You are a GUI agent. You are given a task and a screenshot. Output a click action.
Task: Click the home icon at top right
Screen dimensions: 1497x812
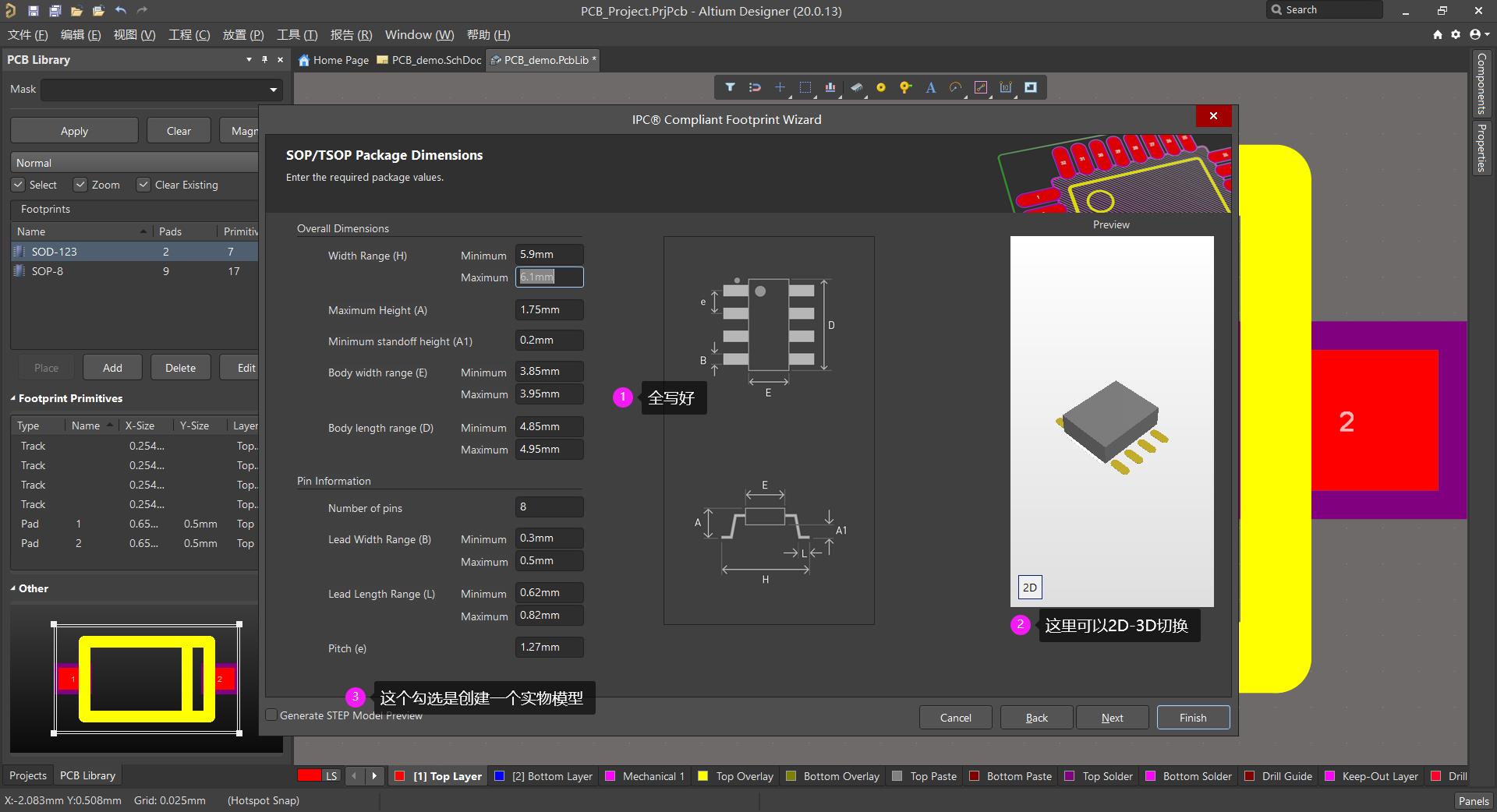coord(1438,34)
